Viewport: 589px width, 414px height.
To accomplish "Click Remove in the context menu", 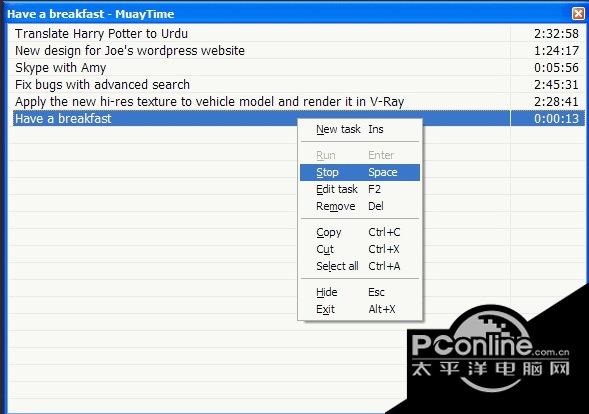I will tap(360, 206).
